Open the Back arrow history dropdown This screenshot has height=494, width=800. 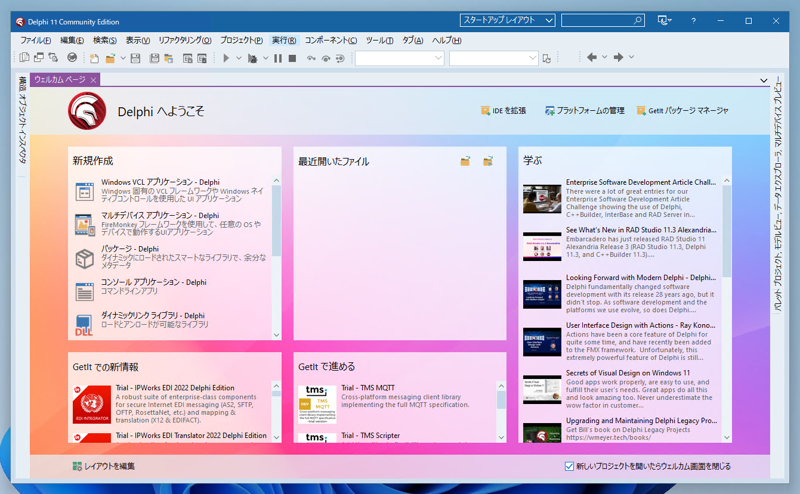coord(604,57)
